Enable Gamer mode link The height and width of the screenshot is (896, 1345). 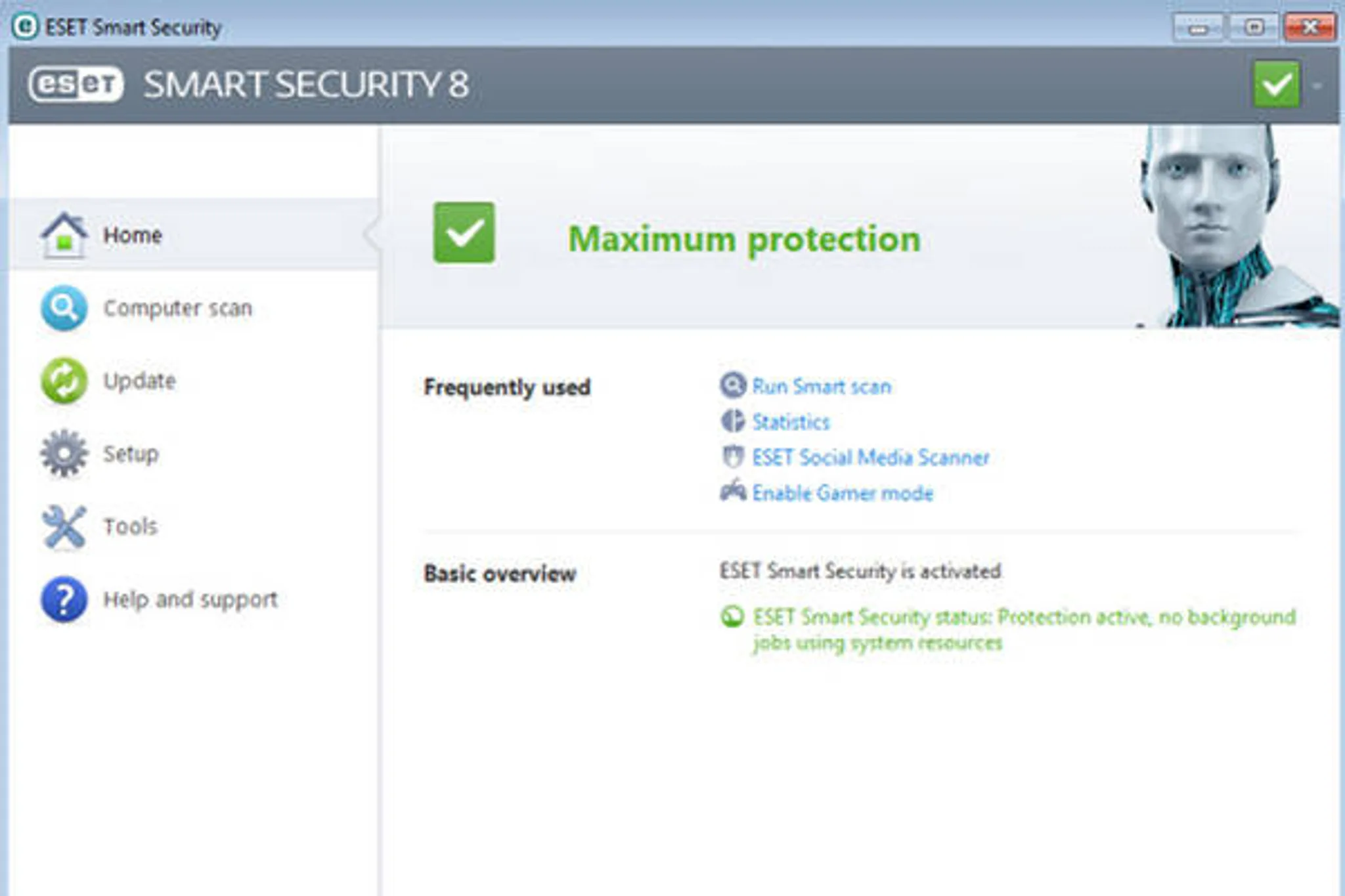[x=842, y=492]
